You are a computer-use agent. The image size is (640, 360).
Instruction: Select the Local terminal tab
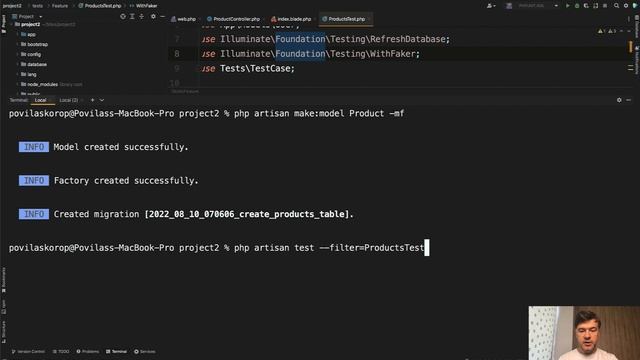(40, 100)
